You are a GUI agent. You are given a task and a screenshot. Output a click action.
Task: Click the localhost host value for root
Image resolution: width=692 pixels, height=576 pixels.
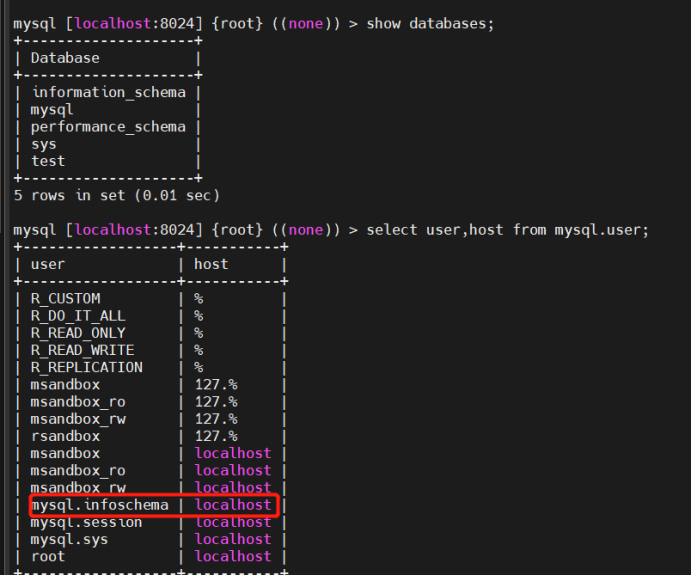233,557
